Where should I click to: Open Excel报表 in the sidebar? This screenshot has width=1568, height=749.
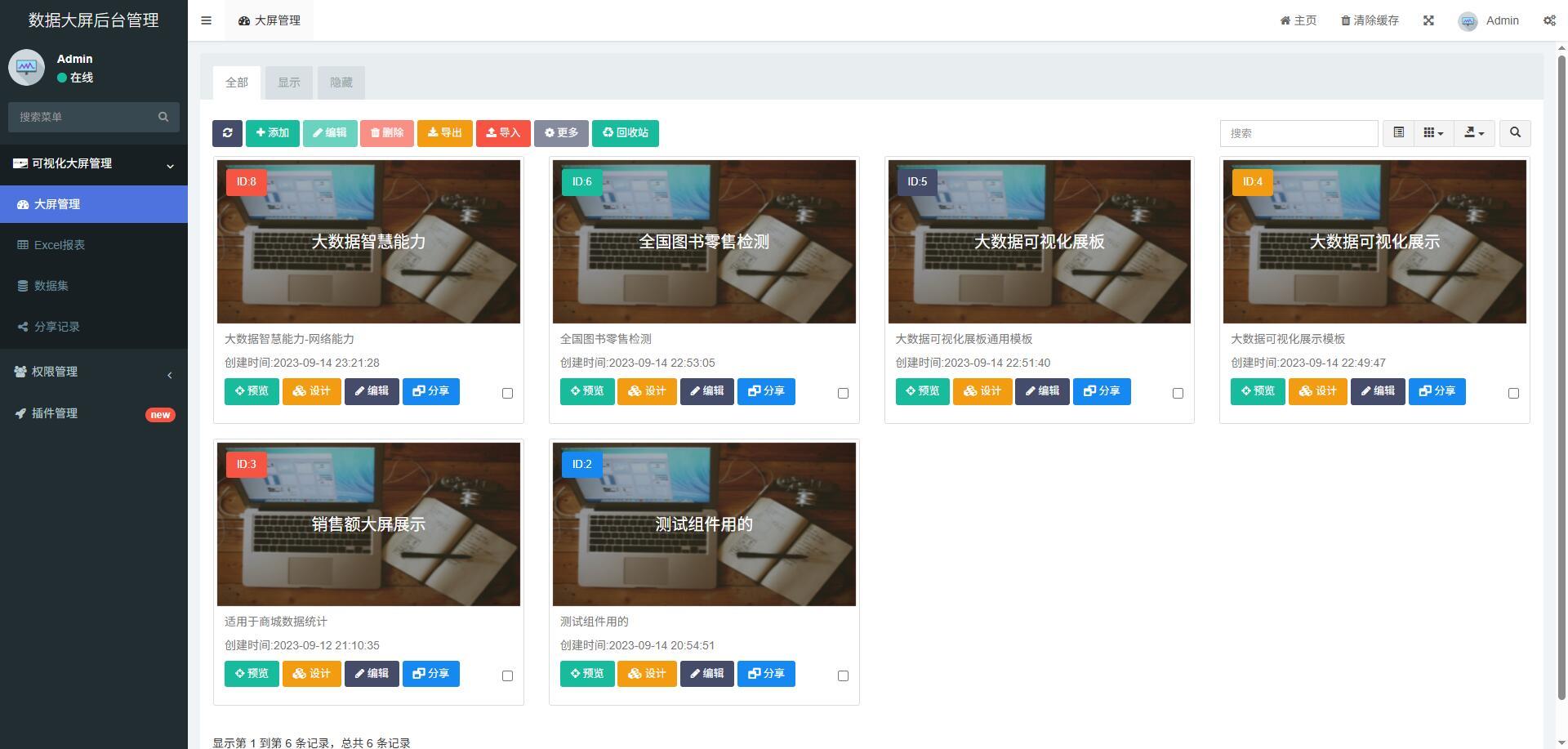59,245
